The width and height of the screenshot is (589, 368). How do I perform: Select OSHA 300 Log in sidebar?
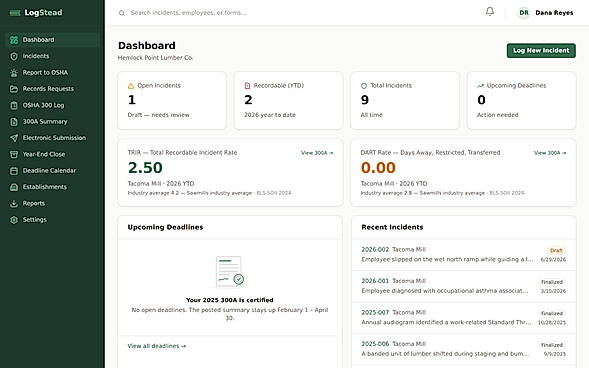(x=52, y=105)
